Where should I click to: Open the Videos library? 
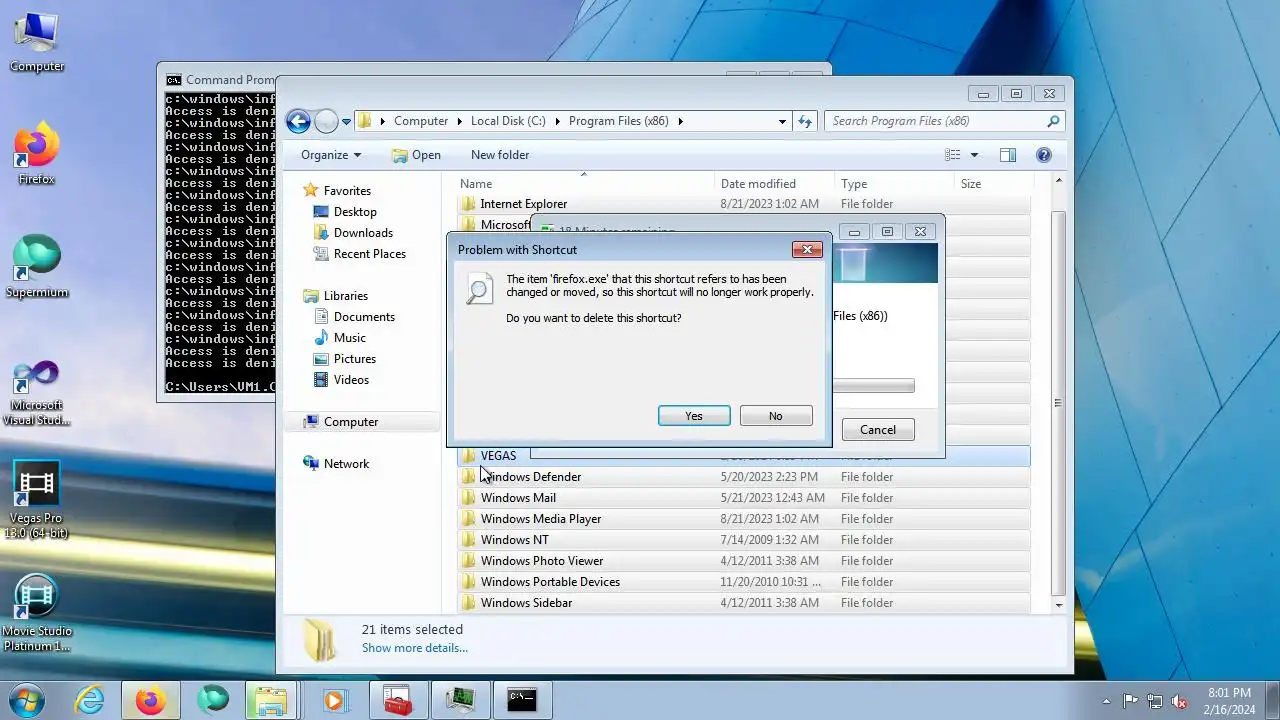click(351, 380)
